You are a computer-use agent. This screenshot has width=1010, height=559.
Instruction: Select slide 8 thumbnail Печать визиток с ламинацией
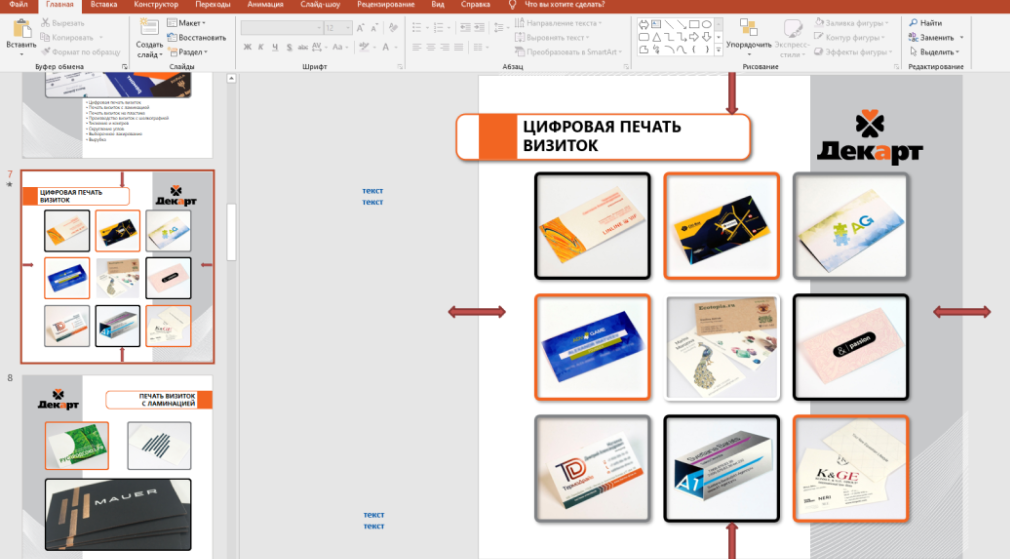pyautogui.click(x=117, y=467)
